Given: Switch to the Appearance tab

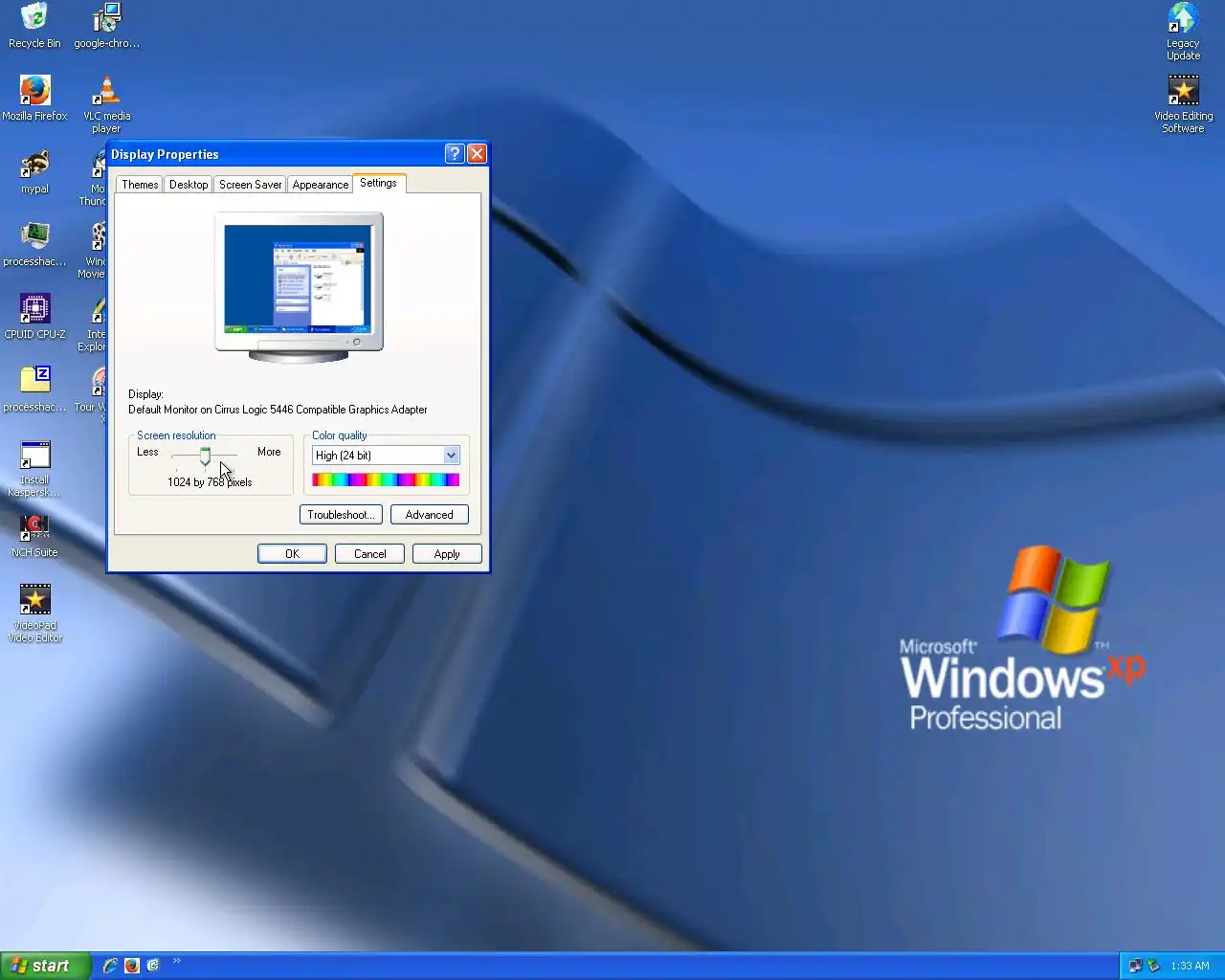Looking at the screenshot, I should pos(321,185).
